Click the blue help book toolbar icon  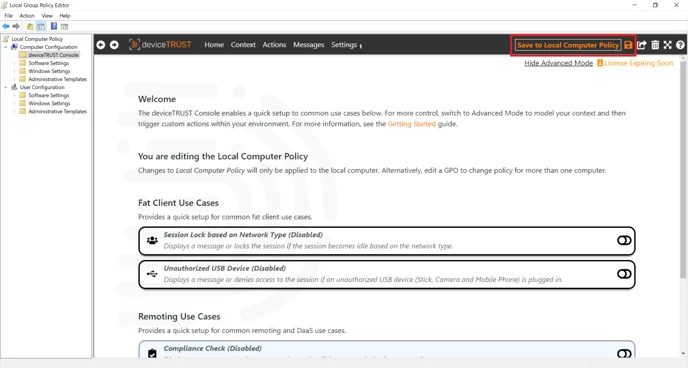[54, 26]
